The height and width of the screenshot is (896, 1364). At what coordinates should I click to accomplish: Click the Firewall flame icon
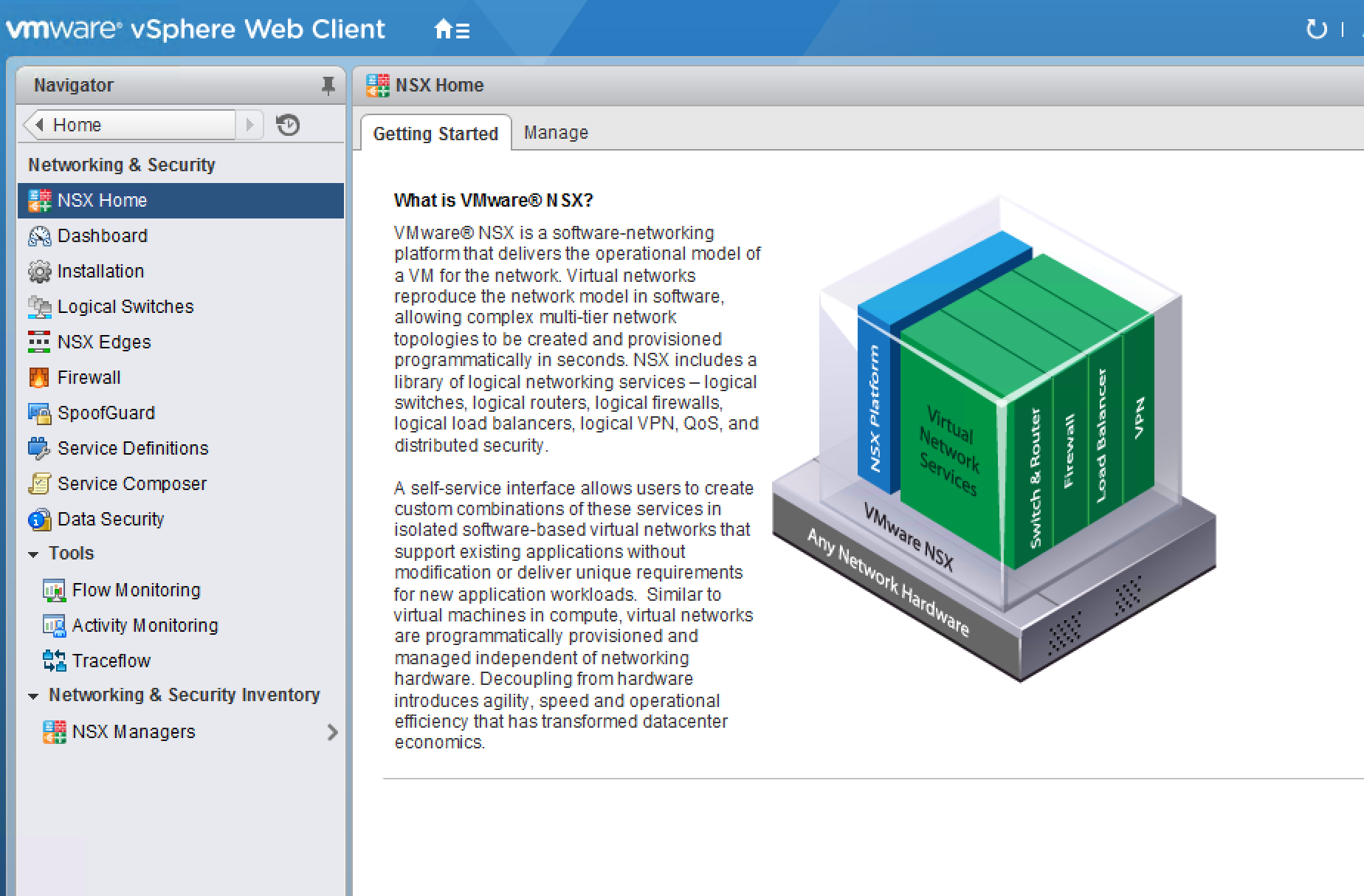pyautogui.click(x=39, y=377)
